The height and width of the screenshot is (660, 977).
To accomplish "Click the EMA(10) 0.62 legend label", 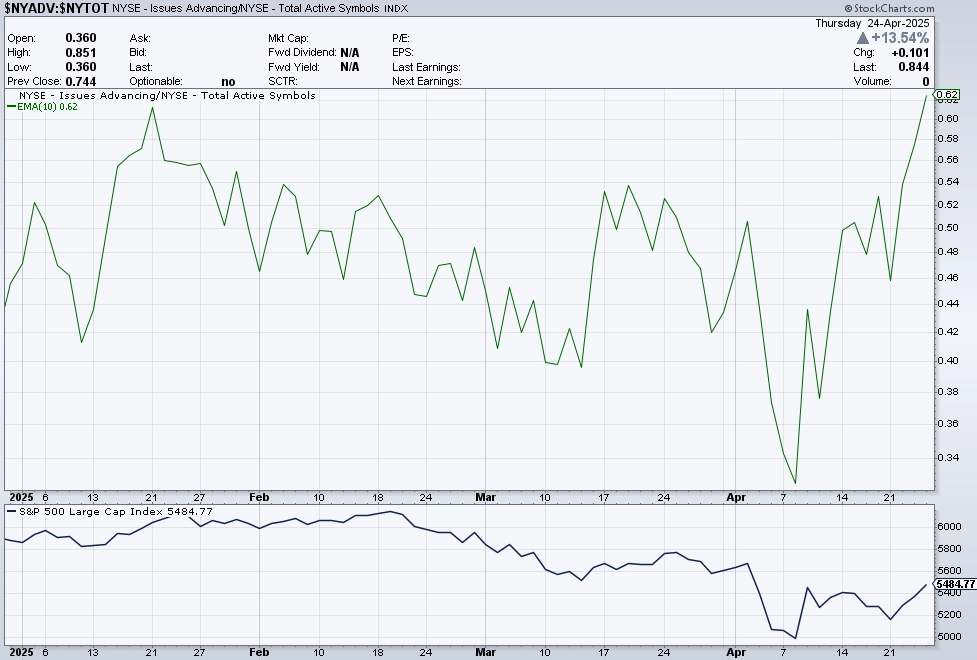I will (47, 107).
